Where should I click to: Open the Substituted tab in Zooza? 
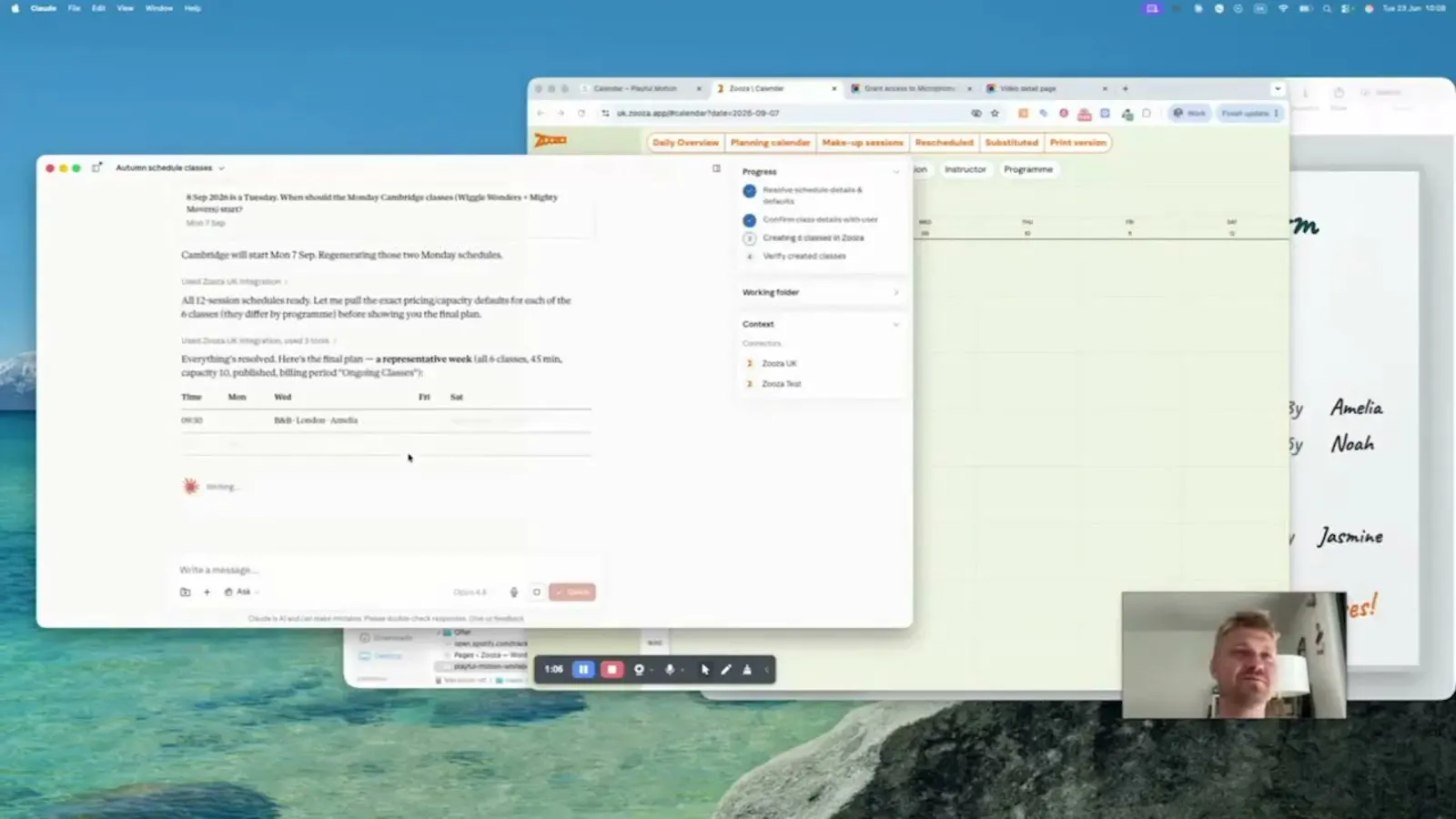point(1011,142)
